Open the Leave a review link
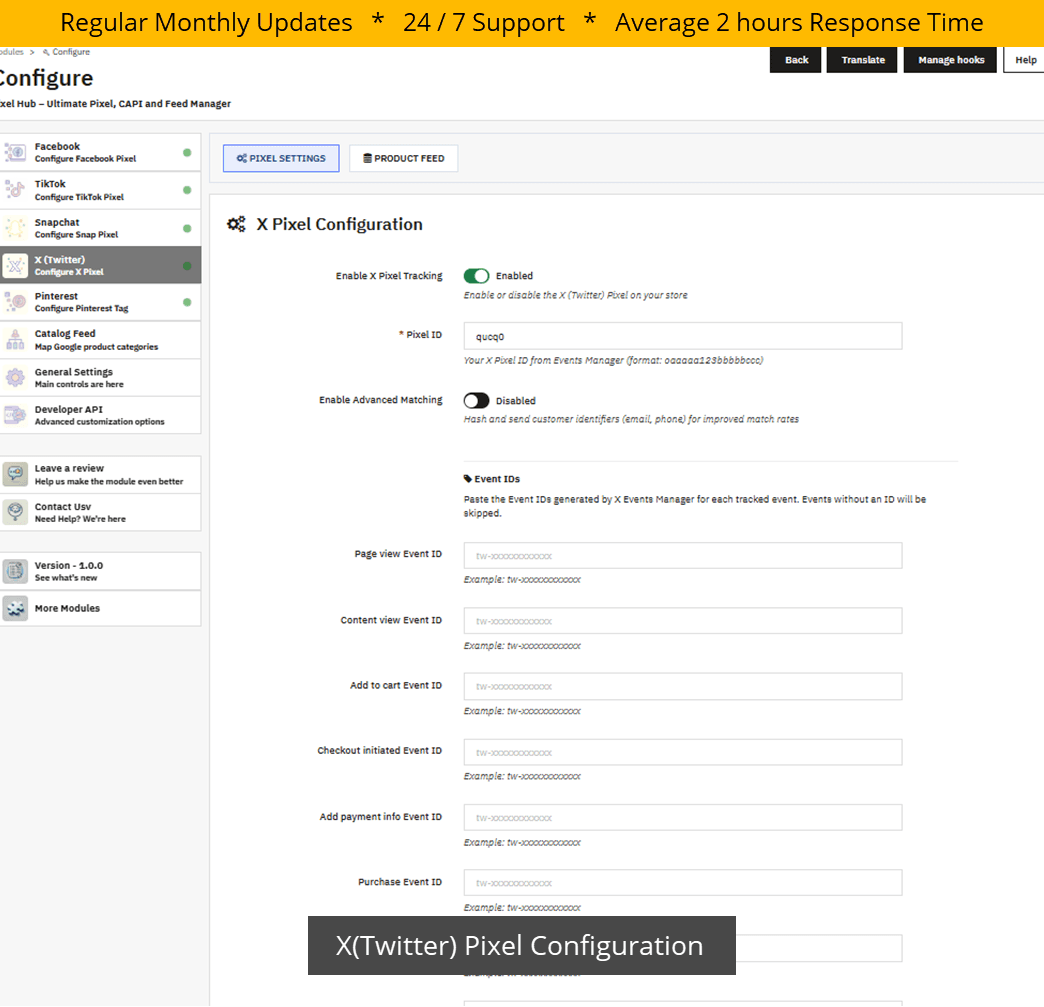The width and height of the screenshot is (1044, 1007). pos(101,474)
